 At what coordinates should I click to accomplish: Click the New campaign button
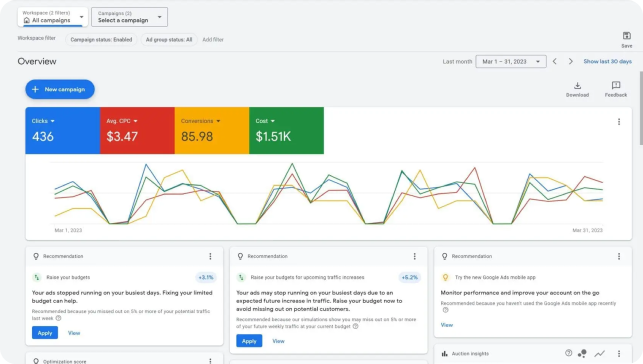click(x=60, y=89)
